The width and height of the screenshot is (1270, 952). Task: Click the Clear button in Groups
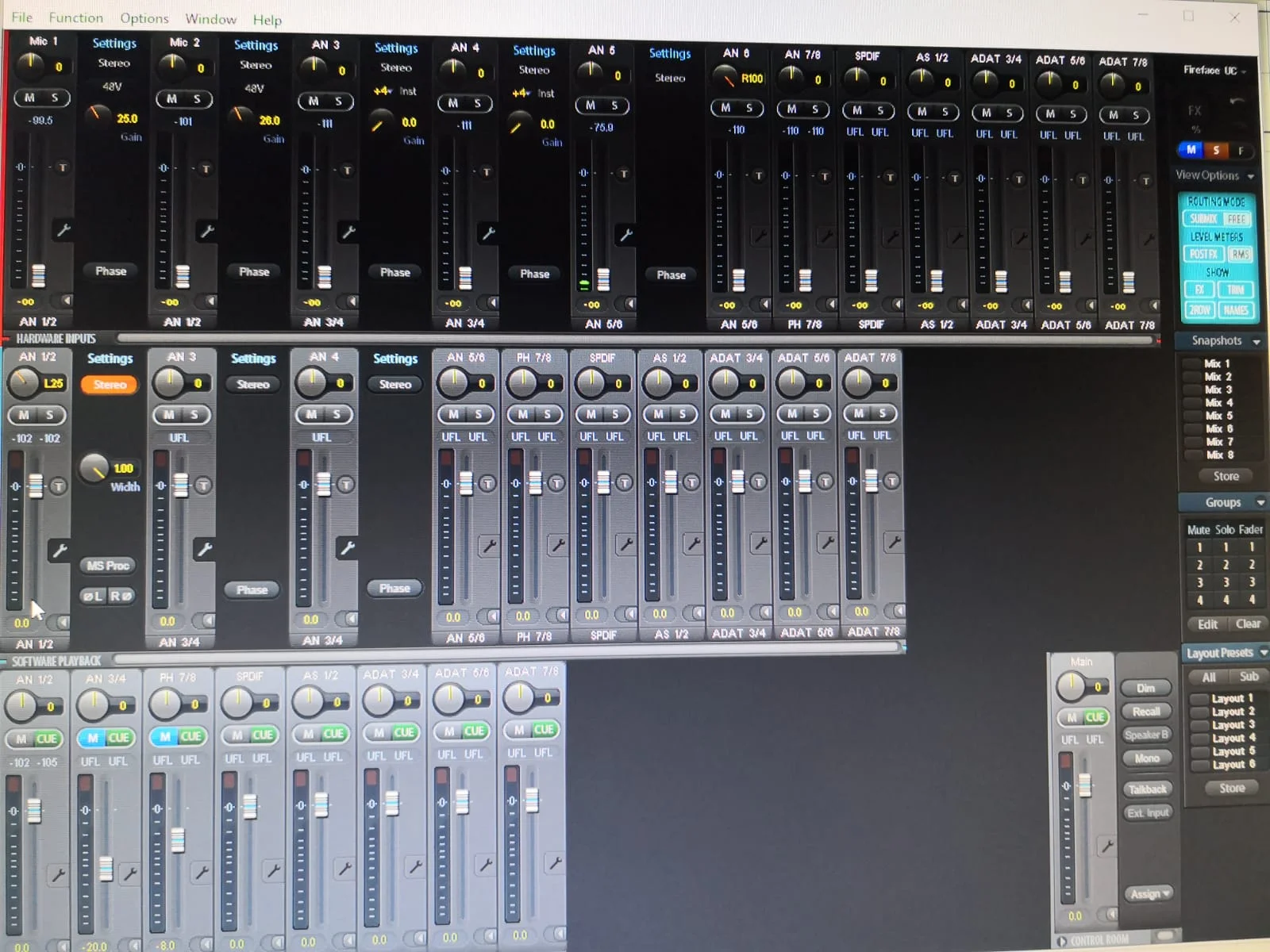pyautogui.click(x=1247, y=624)
